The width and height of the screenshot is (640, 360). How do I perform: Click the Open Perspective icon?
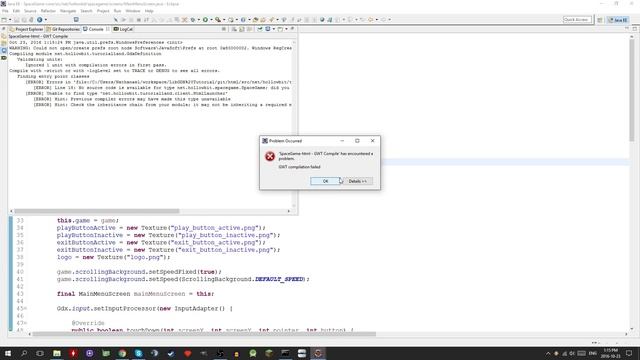600,20
